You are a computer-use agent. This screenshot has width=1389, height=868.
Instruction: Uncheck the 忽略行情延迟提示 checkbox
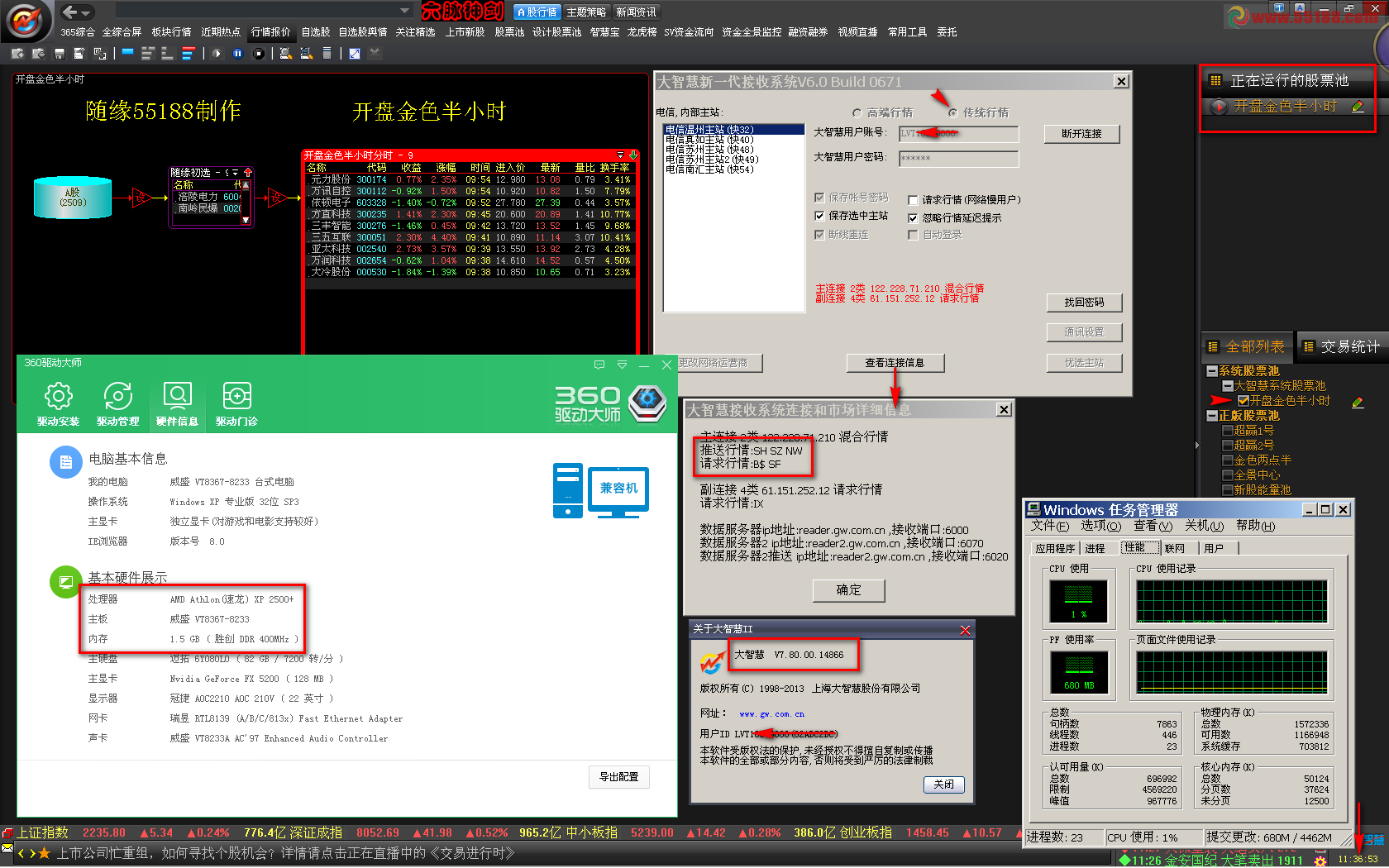click(x=913, y=218)
